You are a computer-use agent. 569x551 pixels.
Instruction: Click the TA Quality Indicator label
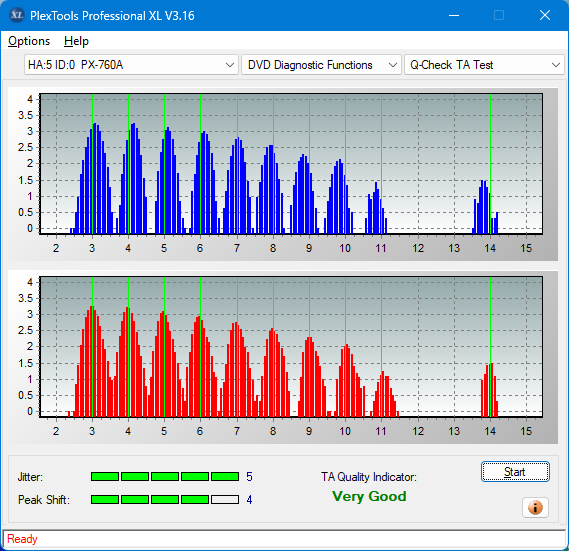[x=369, y=477]
